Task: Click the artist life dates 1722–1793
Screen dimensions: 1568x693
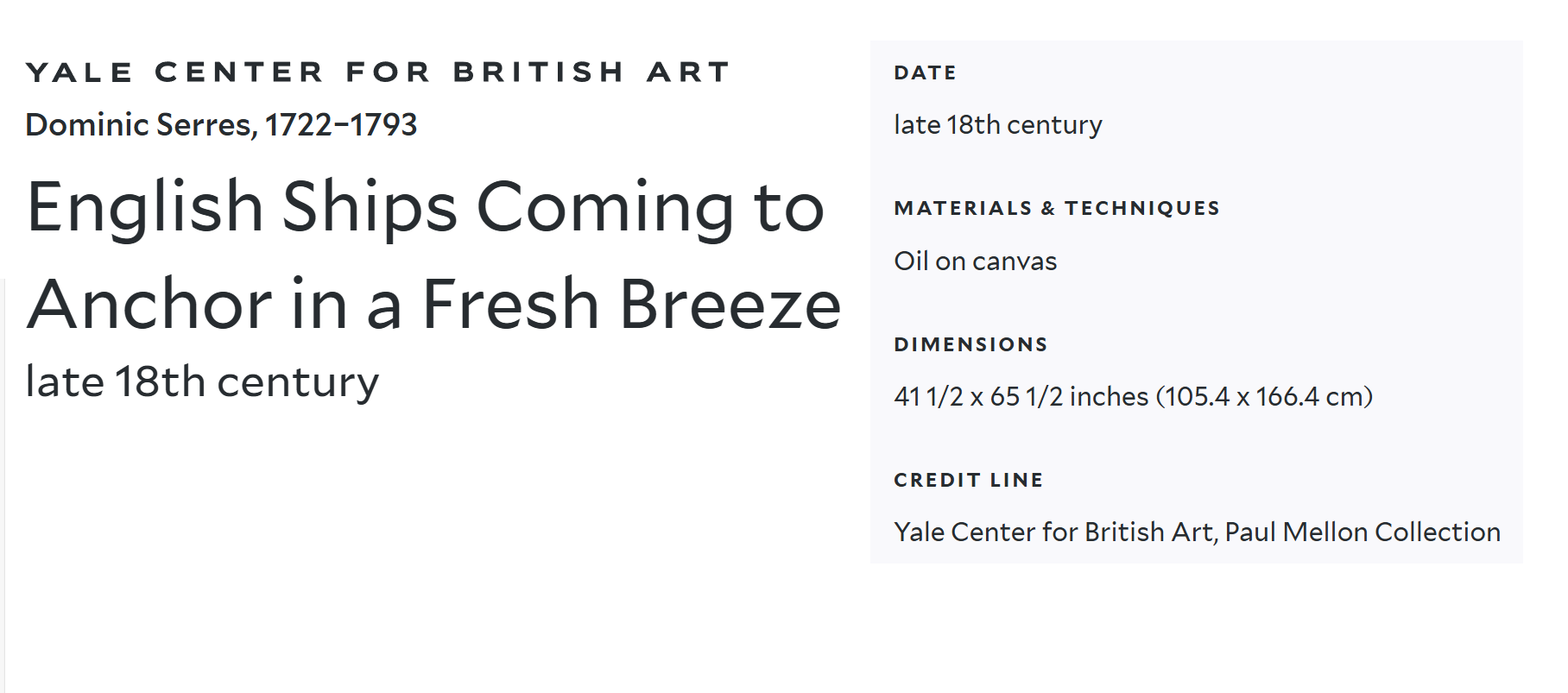Action: tap(341, 125)
